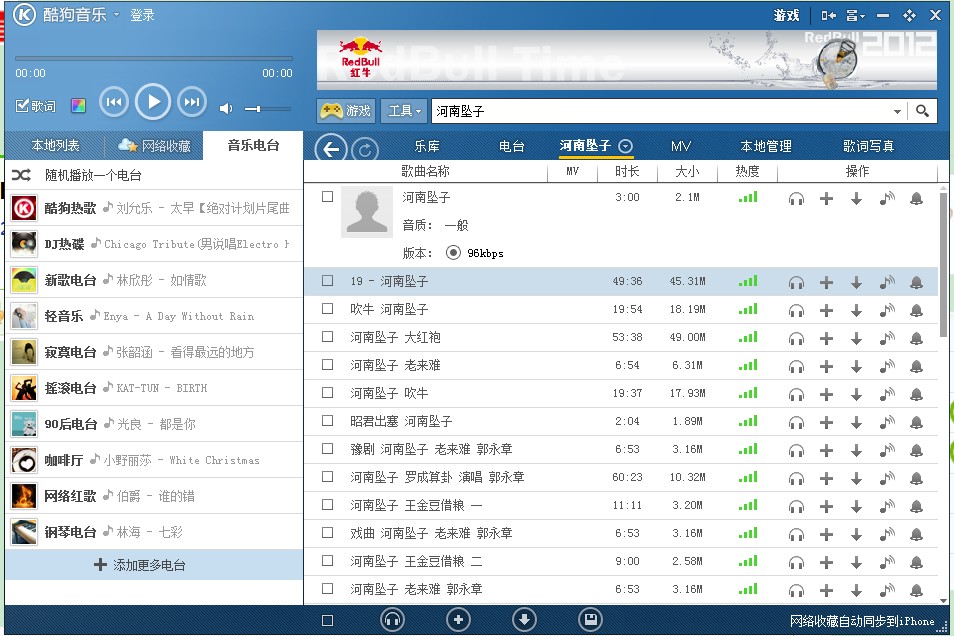Screen dimensions: 954x636
Task: Click 网络收藏自动同步到iPhone link
Action: tap(862, 621)
